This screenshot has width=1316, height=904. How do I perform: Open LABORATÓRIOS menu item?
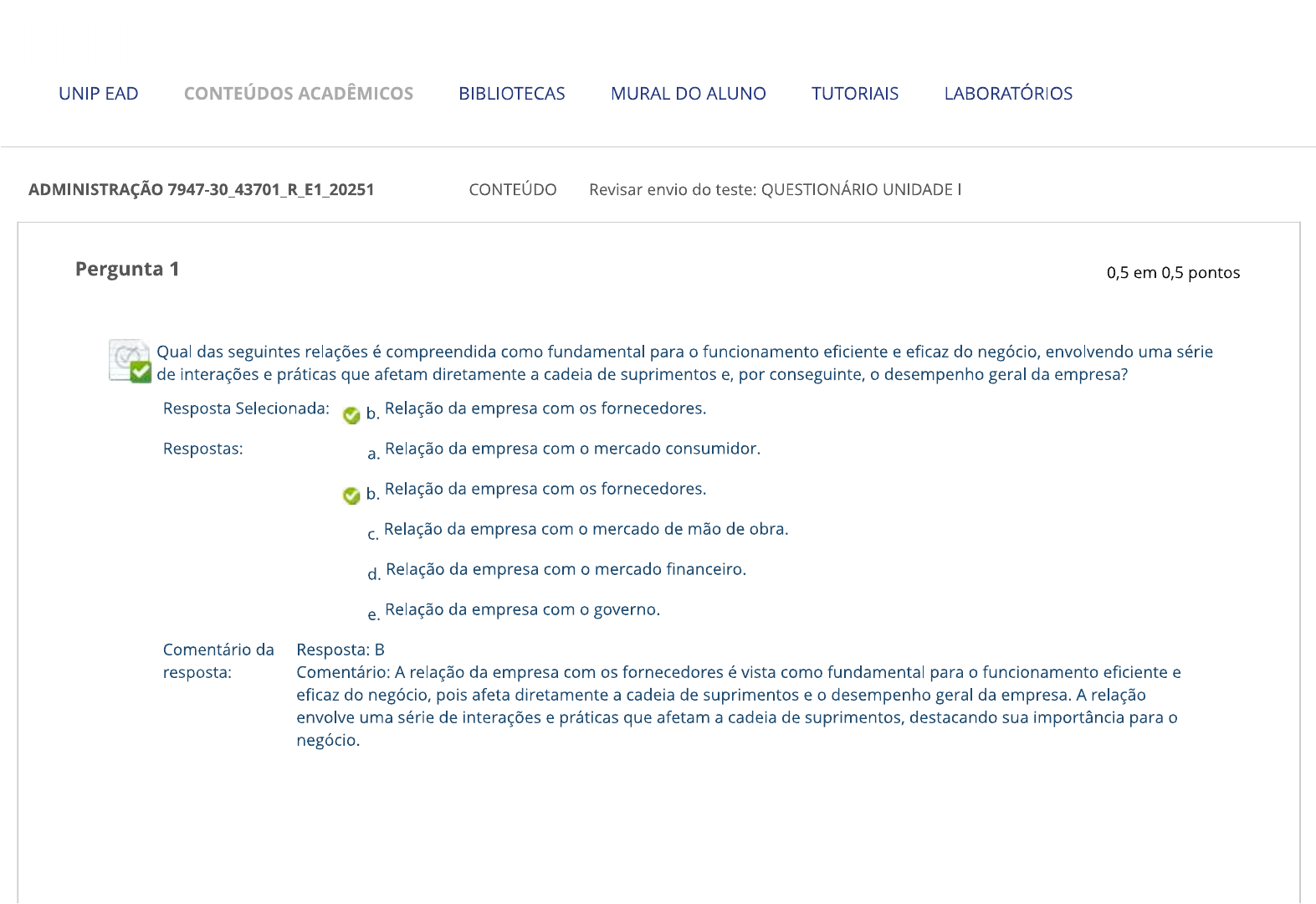coord(1008,94)
